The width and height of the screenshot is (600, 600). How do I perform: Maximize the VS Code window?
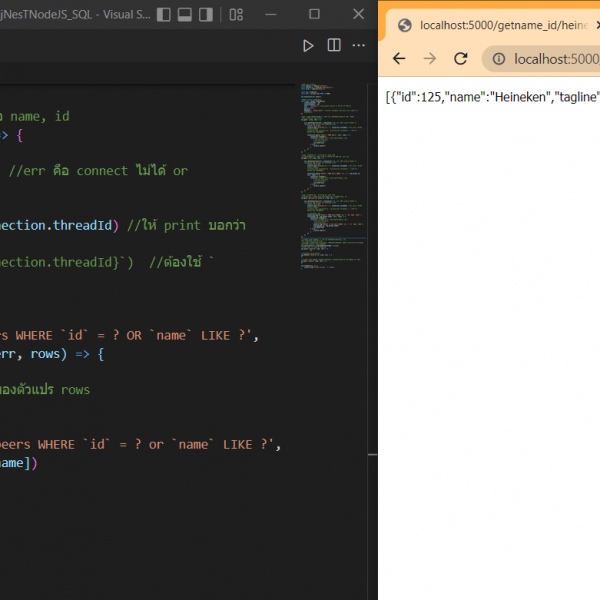[314, 15]
